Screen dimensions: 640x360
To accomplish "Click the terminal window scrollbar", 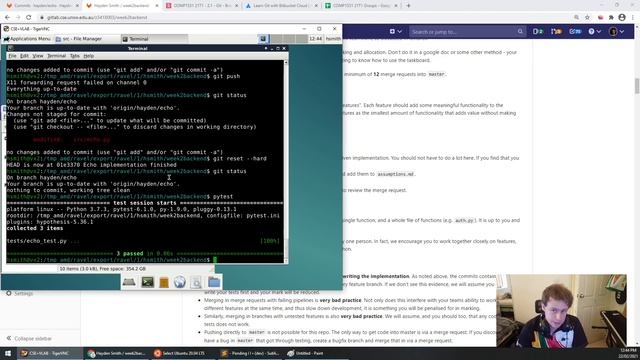I will 286,161.
